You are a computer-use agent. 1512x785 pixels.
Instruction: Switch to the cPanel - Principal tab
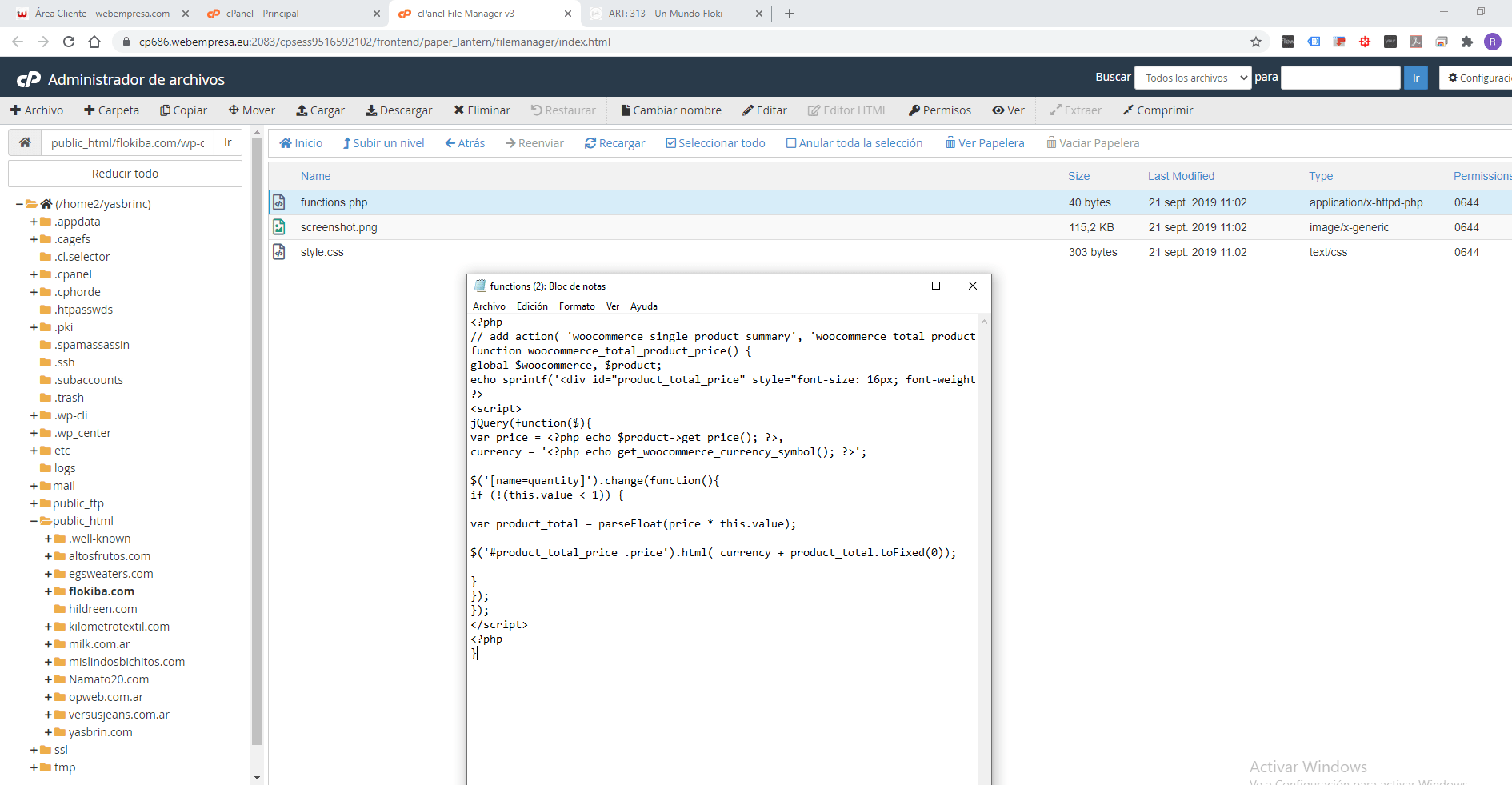292,14
